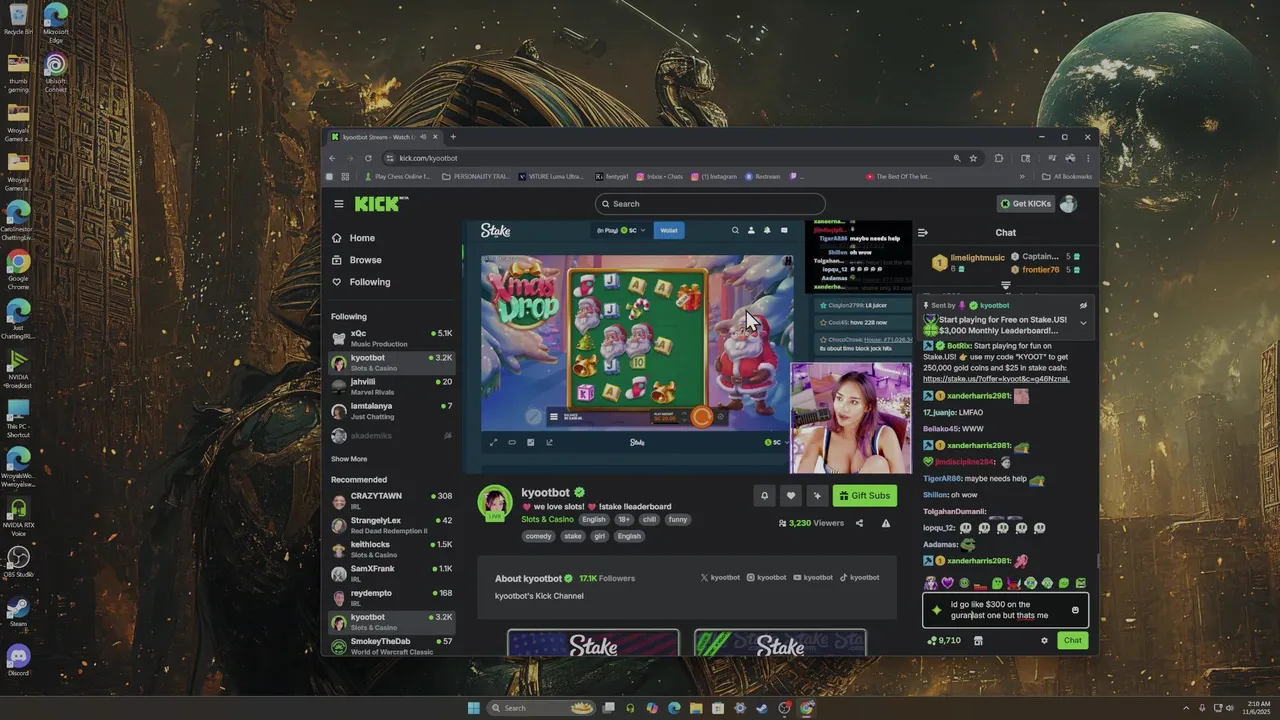Open CRAZYTAWN recommended channel
Viewport: 1280px width, 720px height.
tap(392, 500)
